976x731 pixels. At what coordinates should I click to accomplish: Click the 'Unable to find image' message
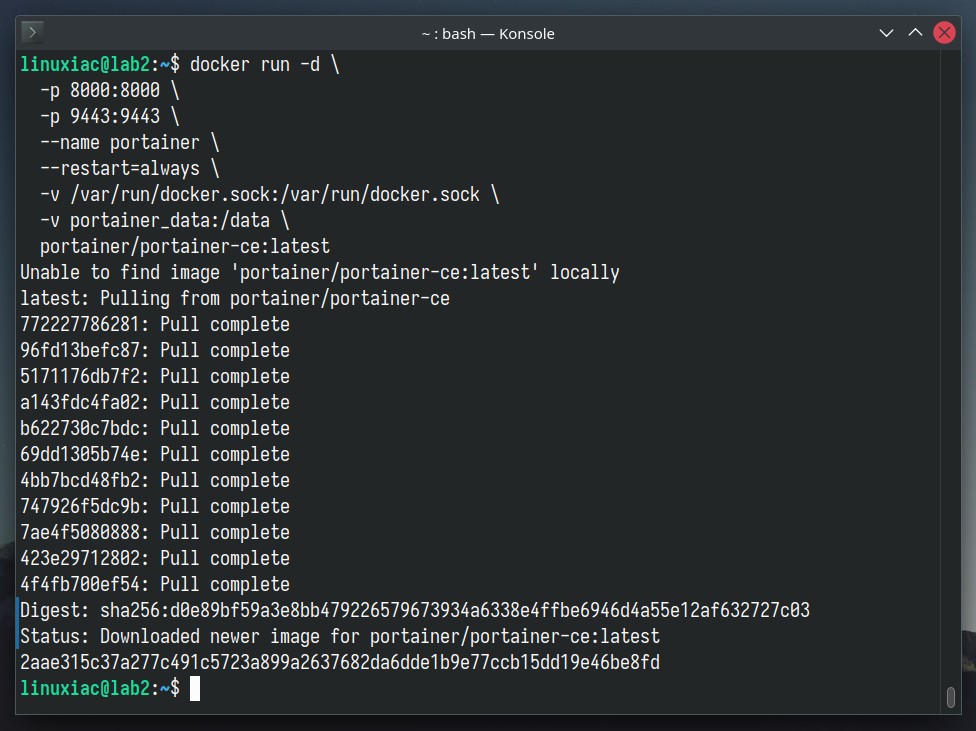tap(319, 273)
